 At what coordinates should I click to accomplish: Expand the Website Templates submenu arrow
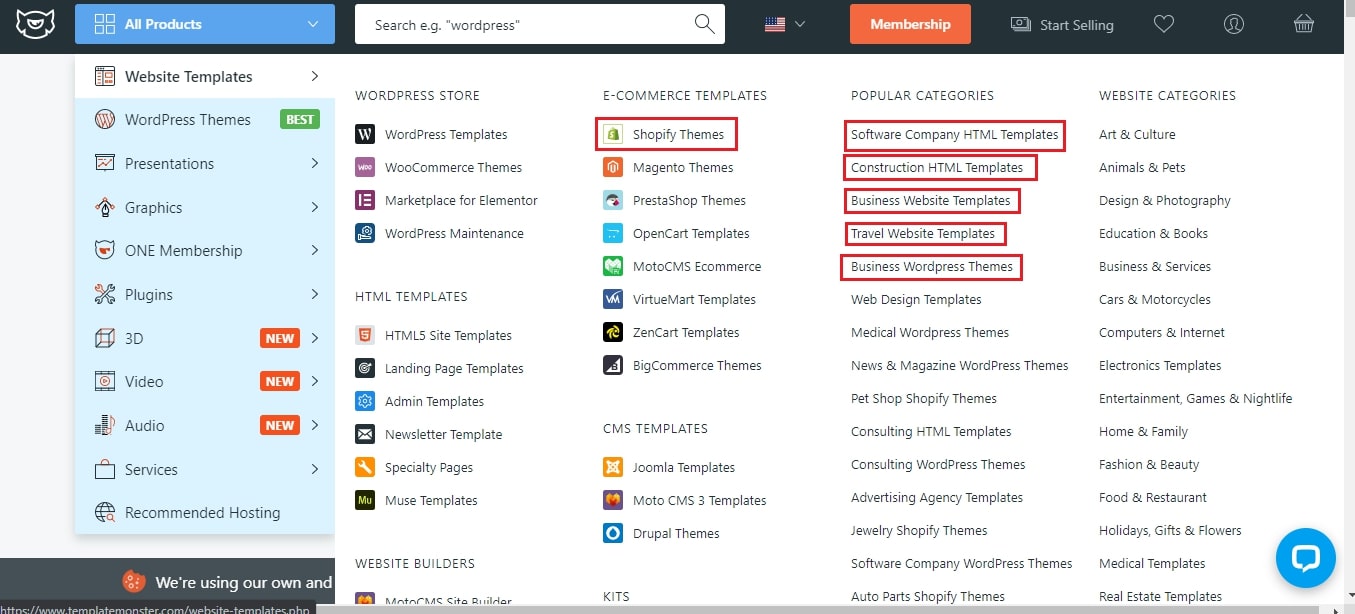pos(314,76)
